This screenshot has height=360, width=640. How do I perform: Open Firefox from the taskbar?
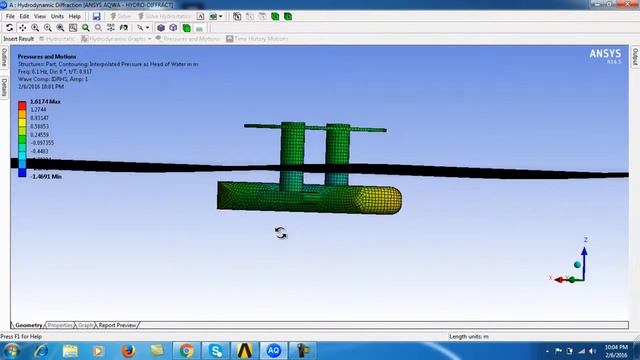[x=128, y=351]
